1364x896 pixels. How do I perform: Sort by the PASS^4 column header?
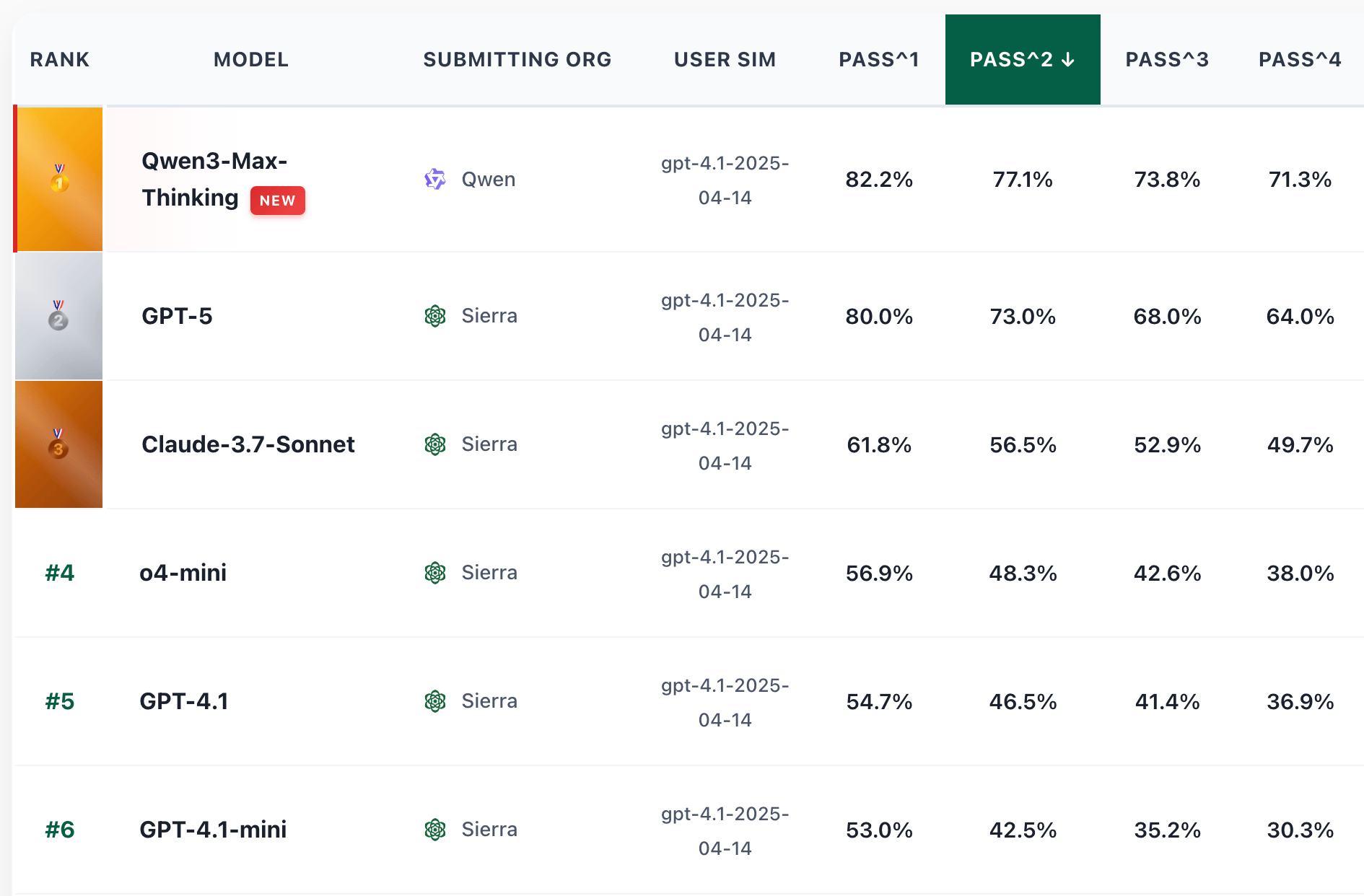1299,60
